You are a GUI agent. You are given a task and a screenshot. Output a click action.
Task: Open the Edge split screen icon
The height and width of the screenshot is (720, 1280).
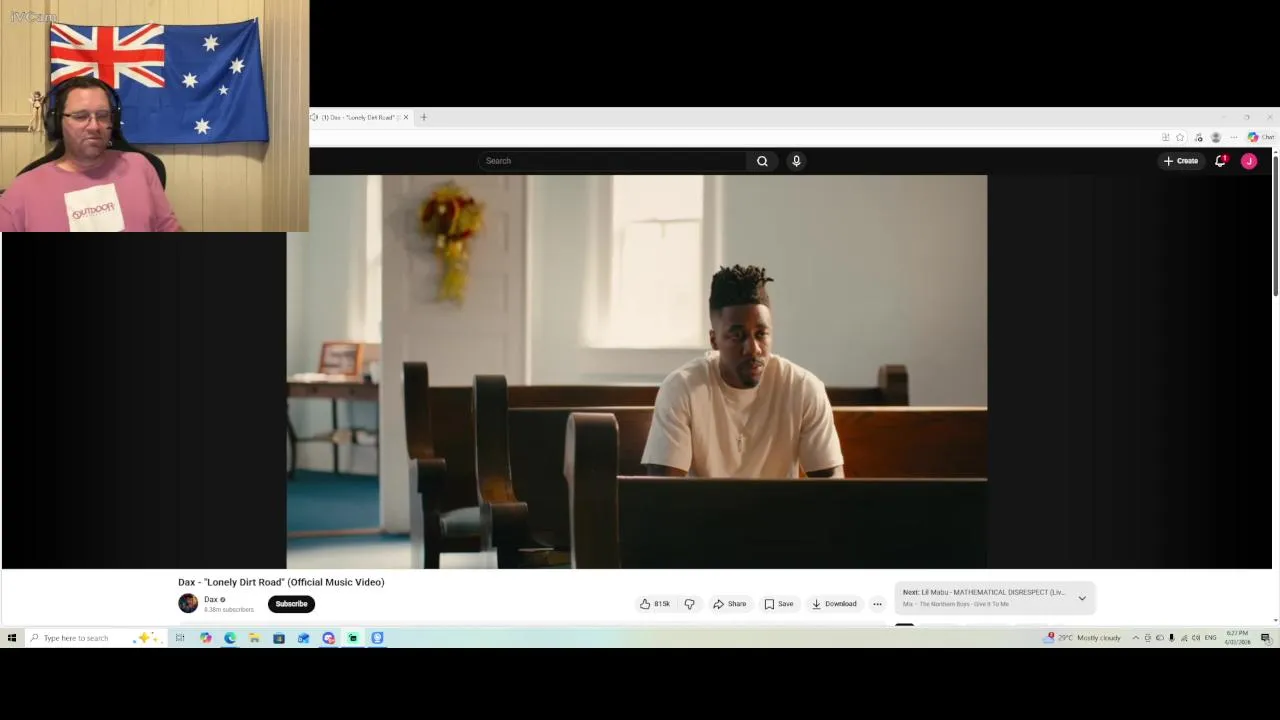pos(1165,137)
